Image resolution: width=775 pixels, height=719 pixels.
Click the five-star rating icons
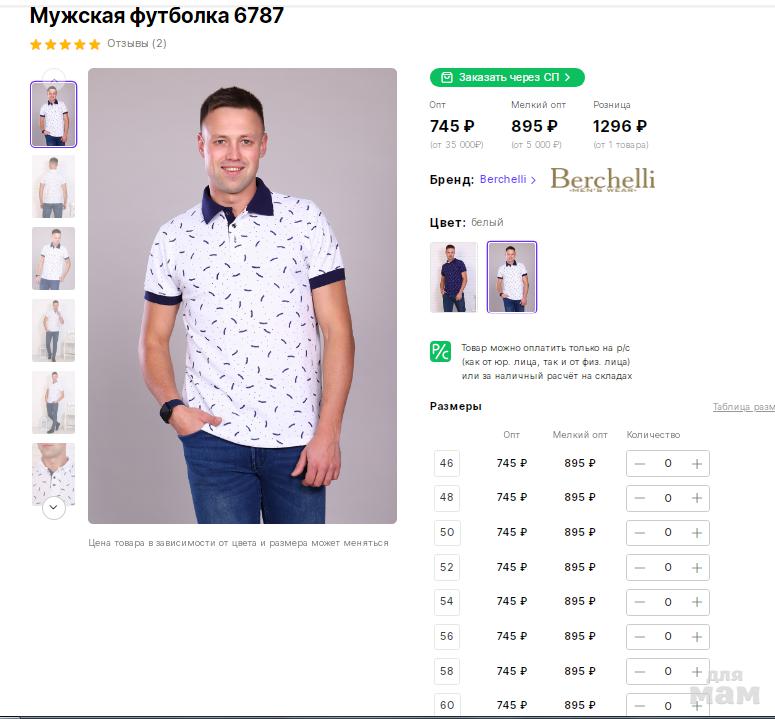[x=65, y=44]
